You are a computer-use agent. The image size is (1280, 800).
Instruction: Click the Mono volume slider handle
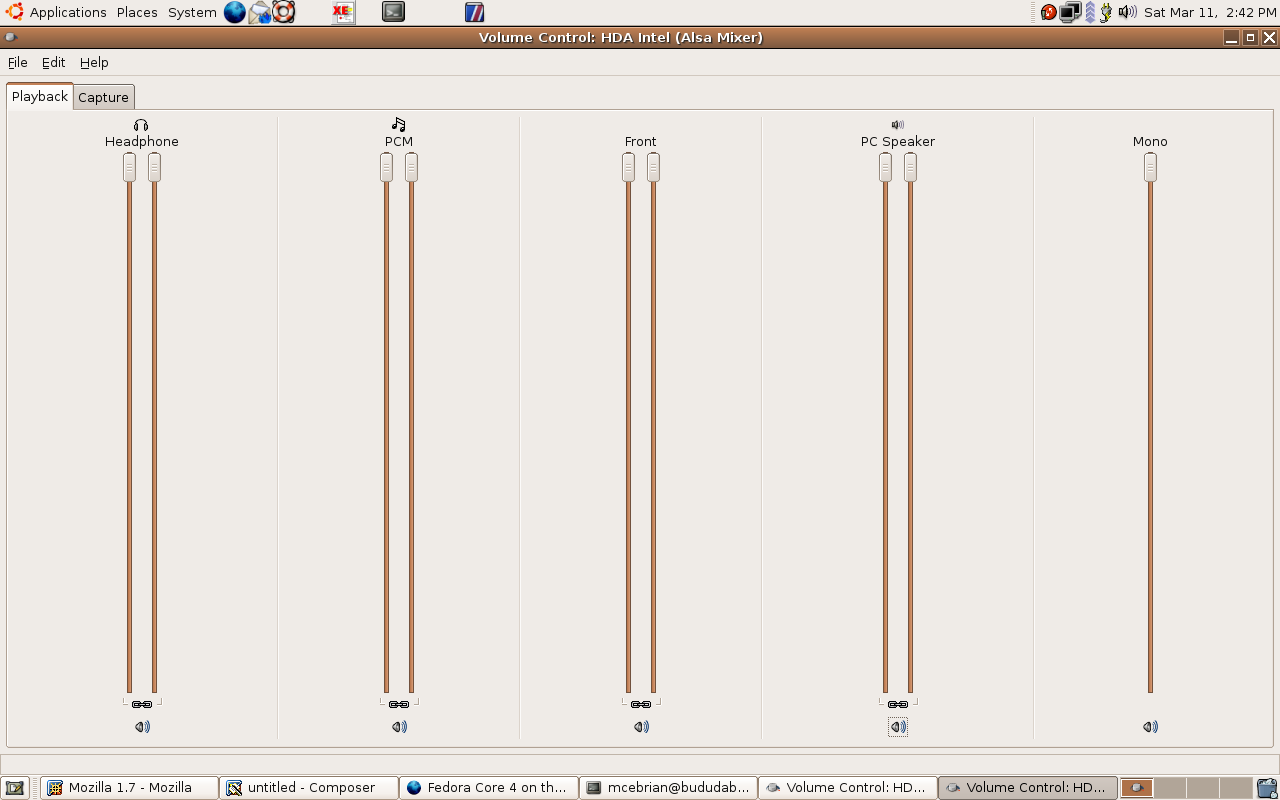1150,167
